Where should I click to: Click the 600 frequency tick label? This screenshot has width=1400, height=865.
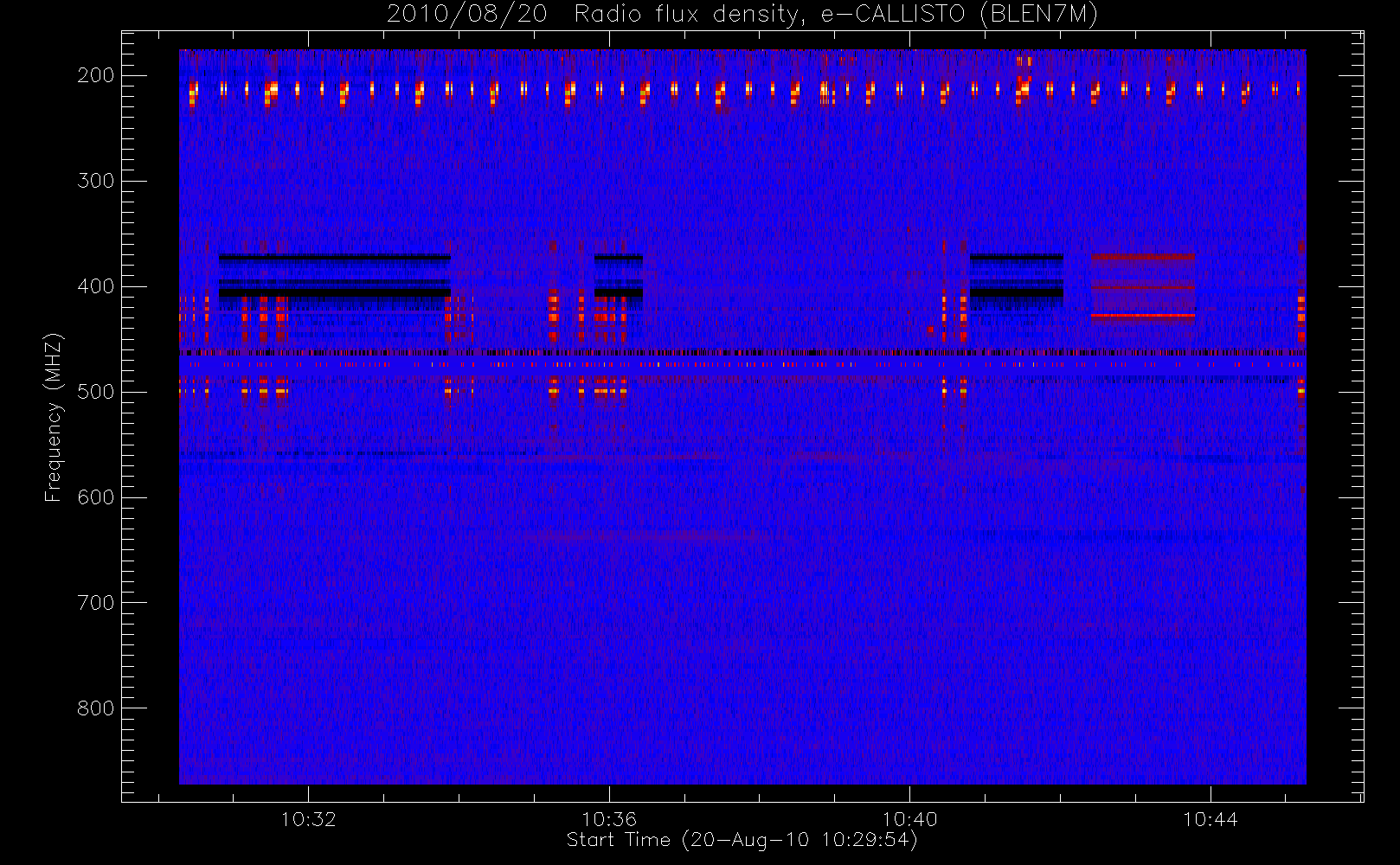96,497
